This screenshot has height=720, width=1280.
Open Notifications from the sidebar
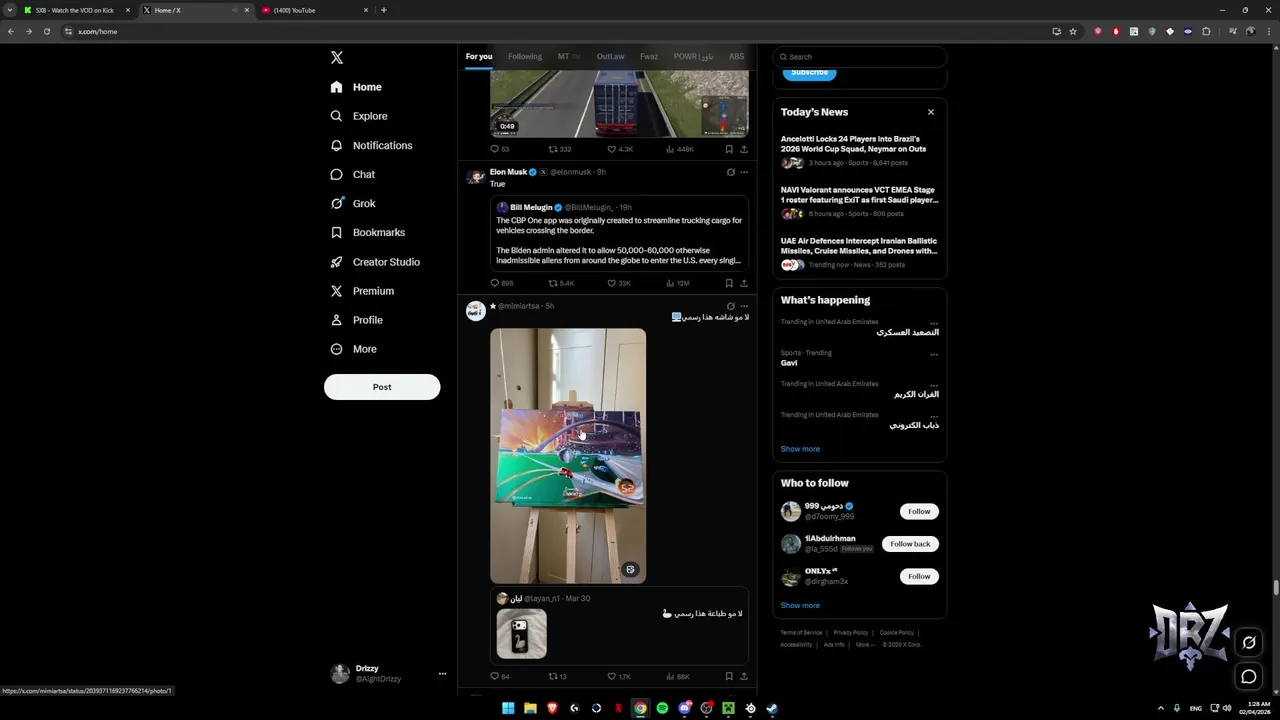(371, 145)
